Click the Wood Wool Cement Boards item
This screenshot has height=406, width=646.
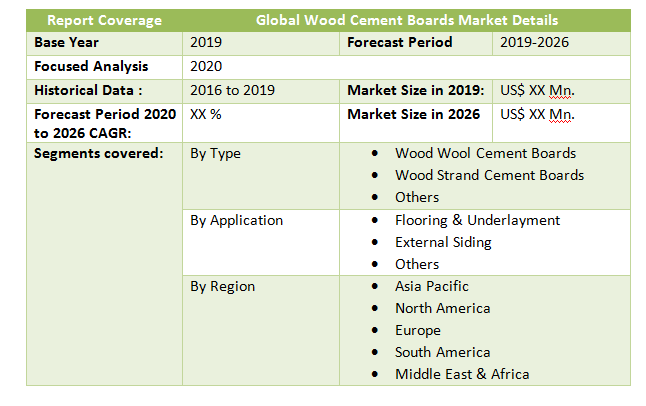[485, 154]
